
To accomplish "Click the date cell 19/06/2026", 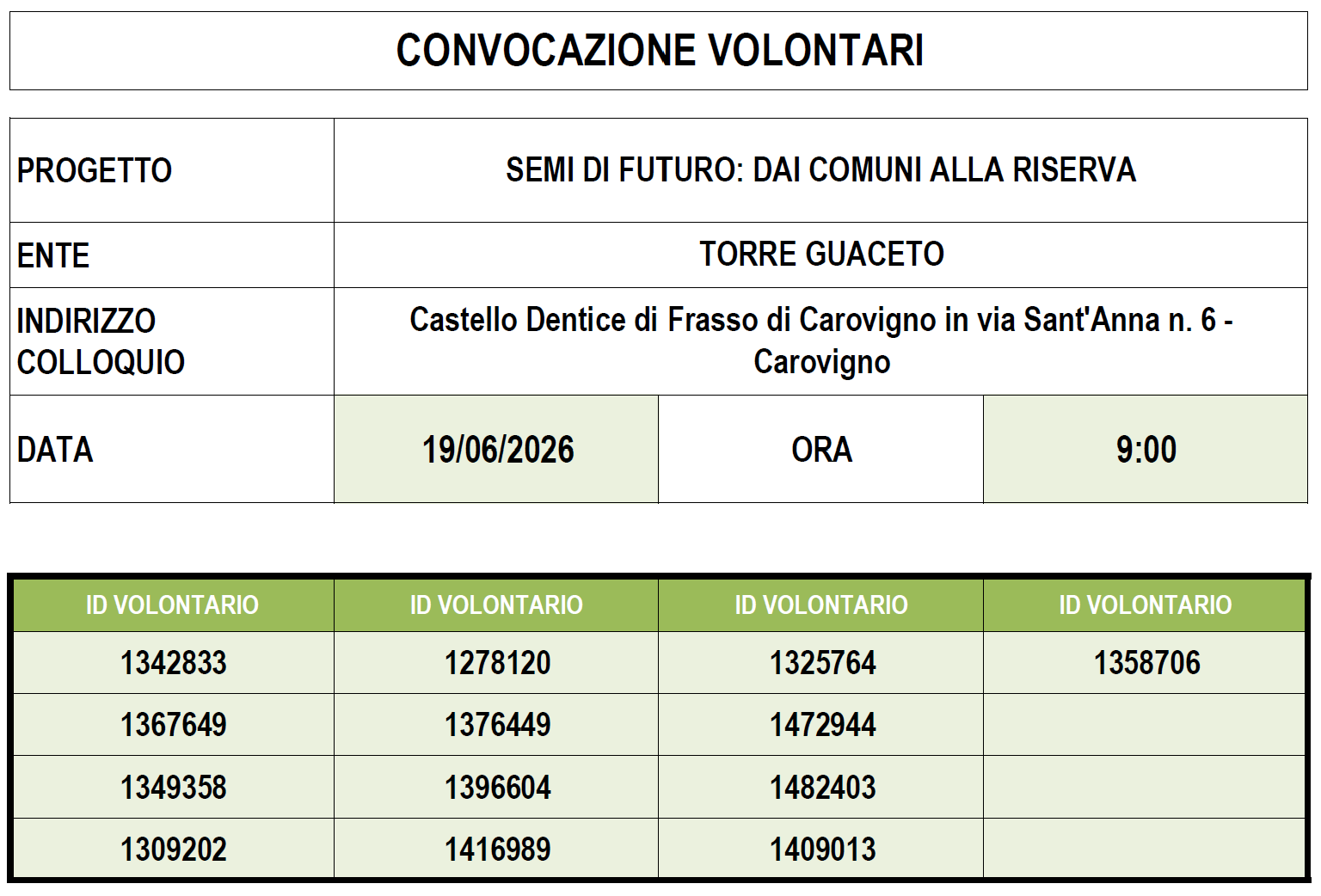I will [x=496, y=449].
